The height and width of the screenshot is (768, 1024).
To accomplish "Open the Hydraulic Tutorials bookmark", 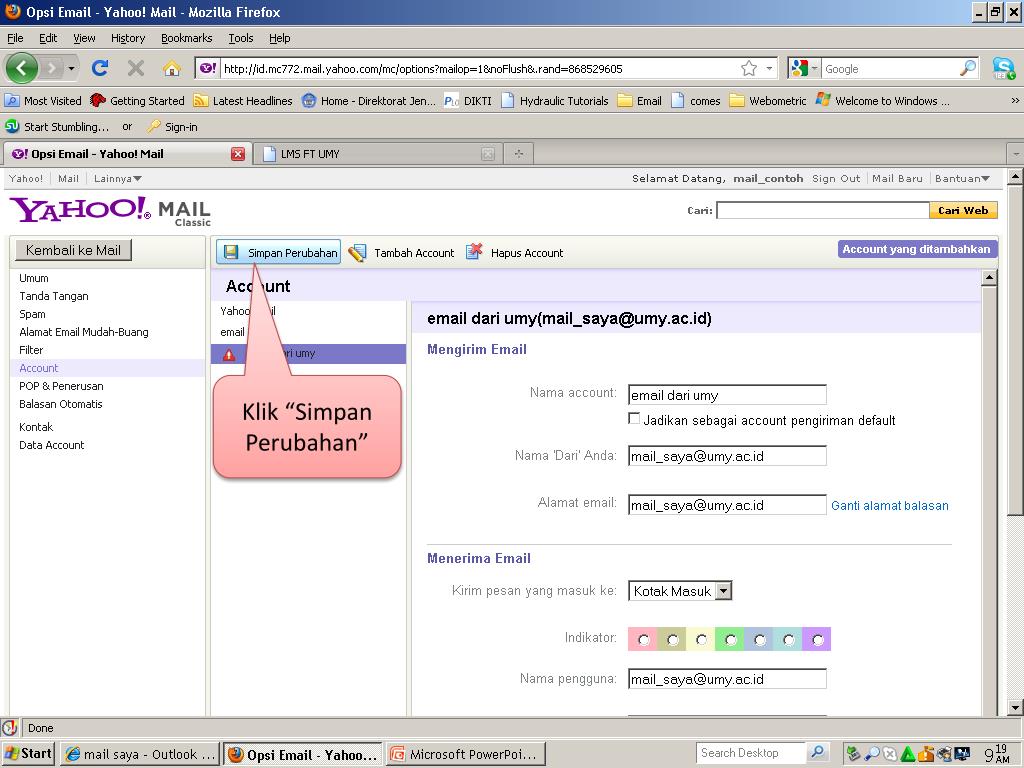I will click(x=554, y=101).
